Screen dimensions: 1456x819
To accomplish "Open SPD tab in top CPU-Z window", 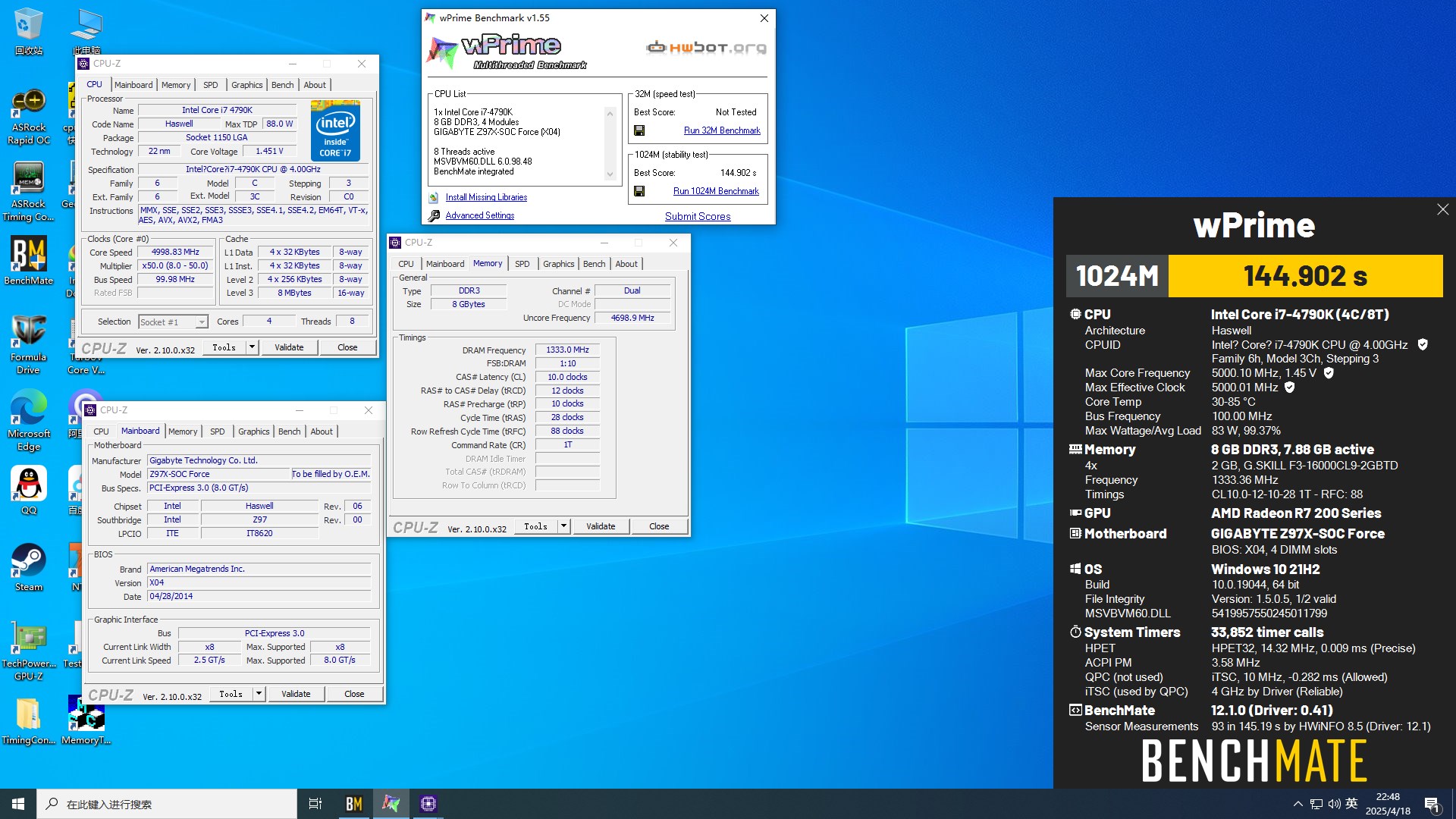I will pyautogui.click(x=211, y=85).
